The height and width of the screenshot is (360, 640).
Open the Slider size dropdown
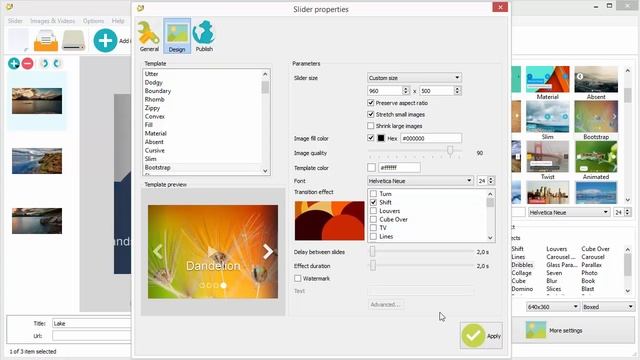pyautogui.click(x=414, y=78)
